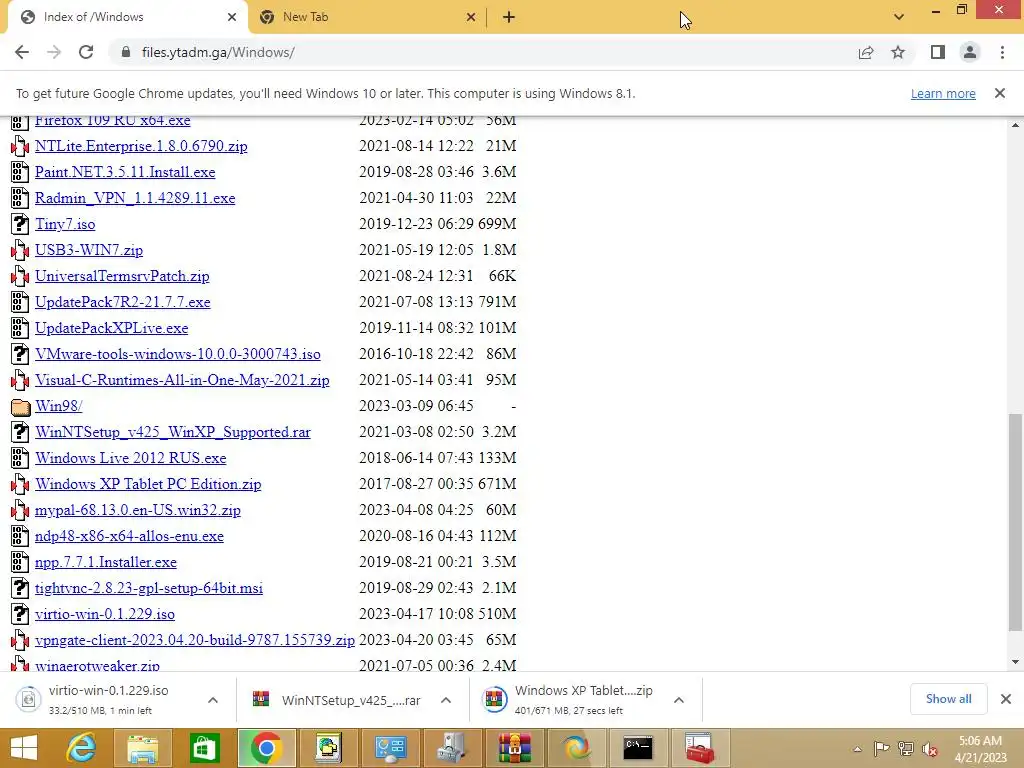
Task: Open the Chrome side panel icon
Action: click(x=938, y=52)
